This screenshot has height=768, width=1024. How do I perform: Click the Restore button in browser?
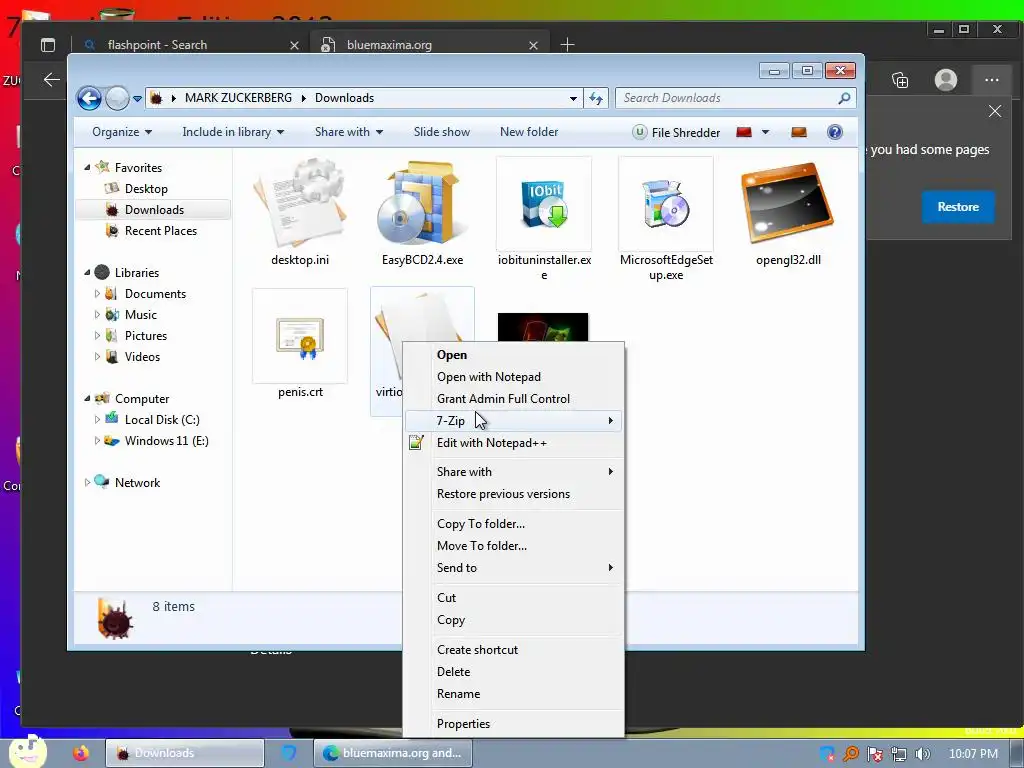click(x=958, y=207)
